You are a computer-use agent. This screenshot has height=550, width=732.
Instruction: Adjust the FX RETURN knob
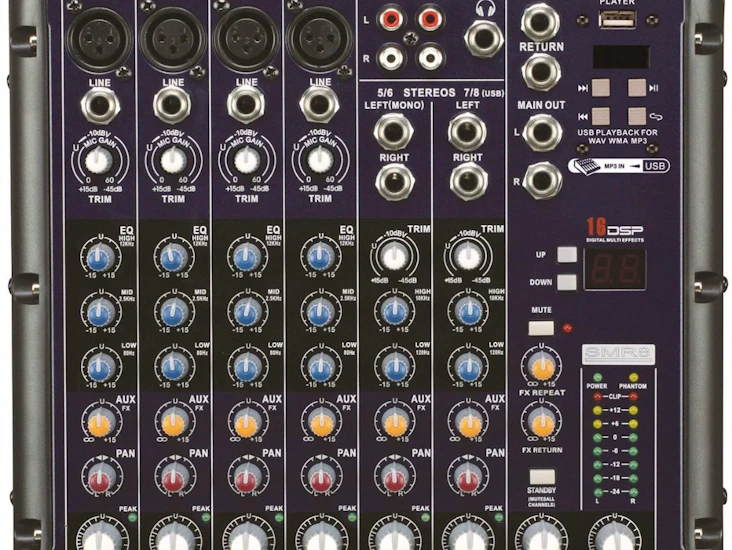pos(542,423)
